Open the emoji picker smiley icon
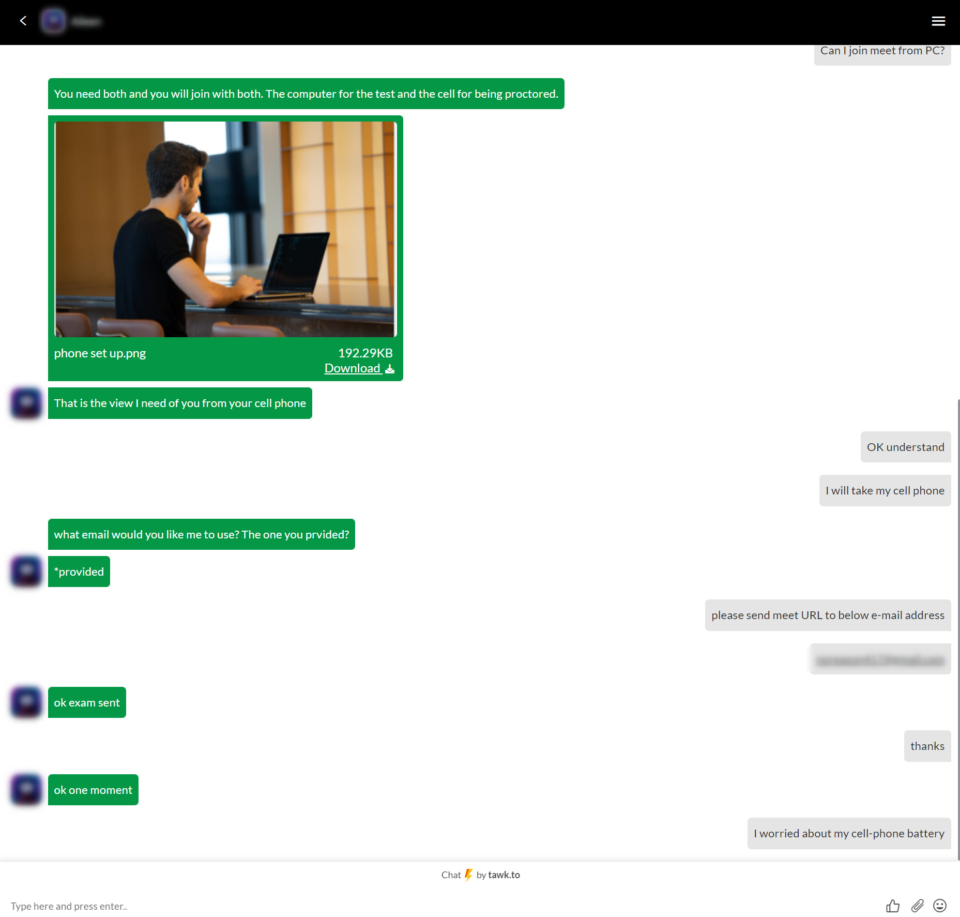This screenshot has width=960, height=917. [941, 906]
